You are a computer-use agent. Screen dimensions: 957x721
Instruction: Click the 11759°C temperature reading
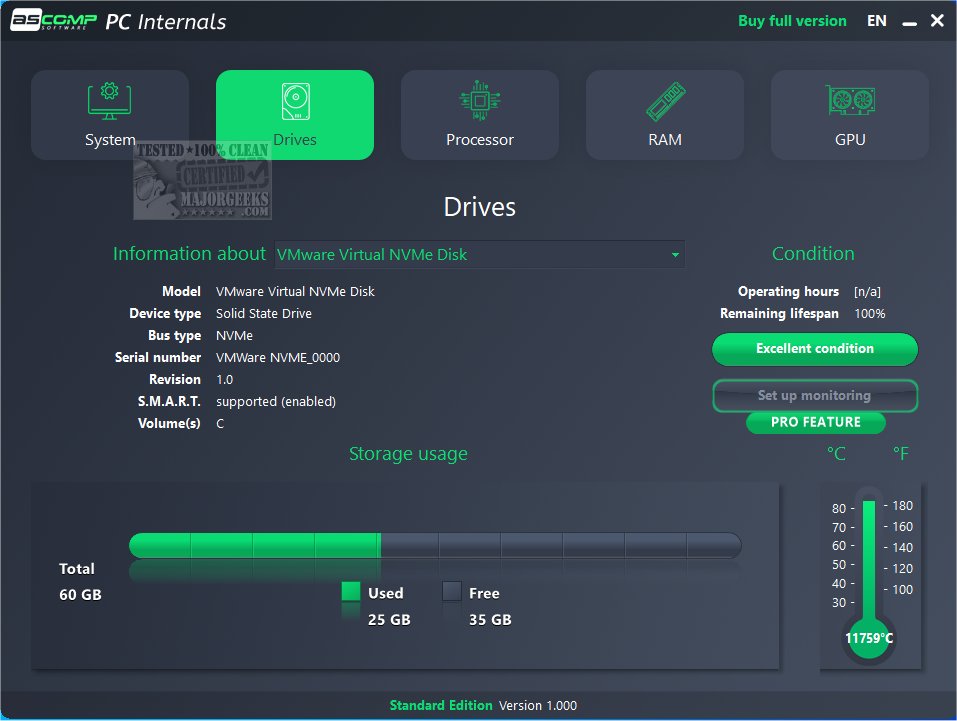[x=869, y=639]
